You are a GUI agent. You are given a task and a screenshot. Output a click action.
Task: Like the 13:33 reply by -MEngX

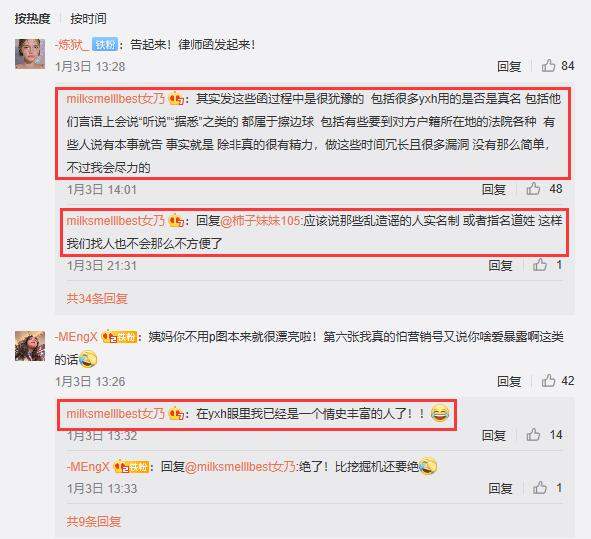point(540,488)
